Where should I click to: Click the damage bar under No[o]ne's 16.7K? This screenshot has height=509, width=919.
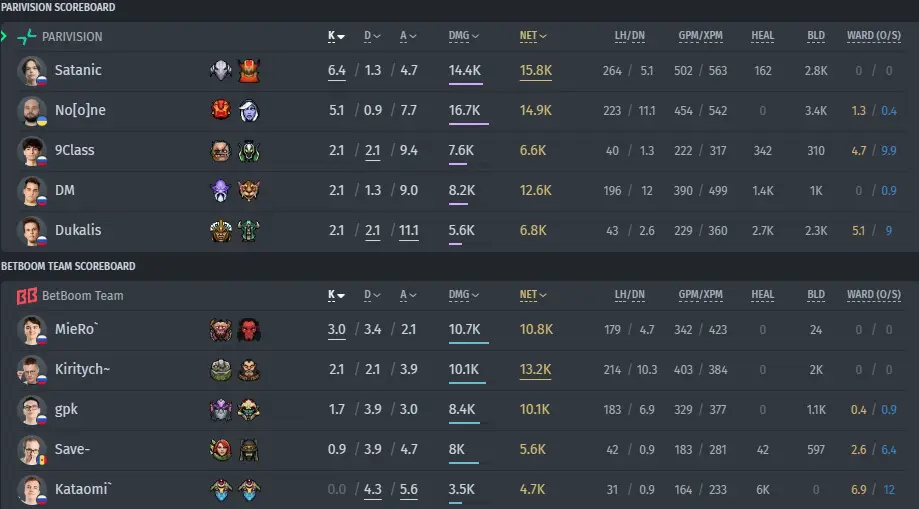tap(468, 124)
